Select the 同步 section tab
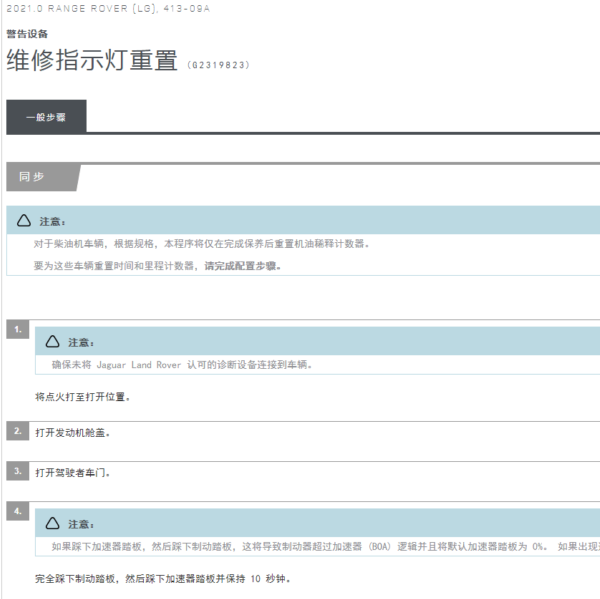The image size is (600, 599). tap(43, 177)
